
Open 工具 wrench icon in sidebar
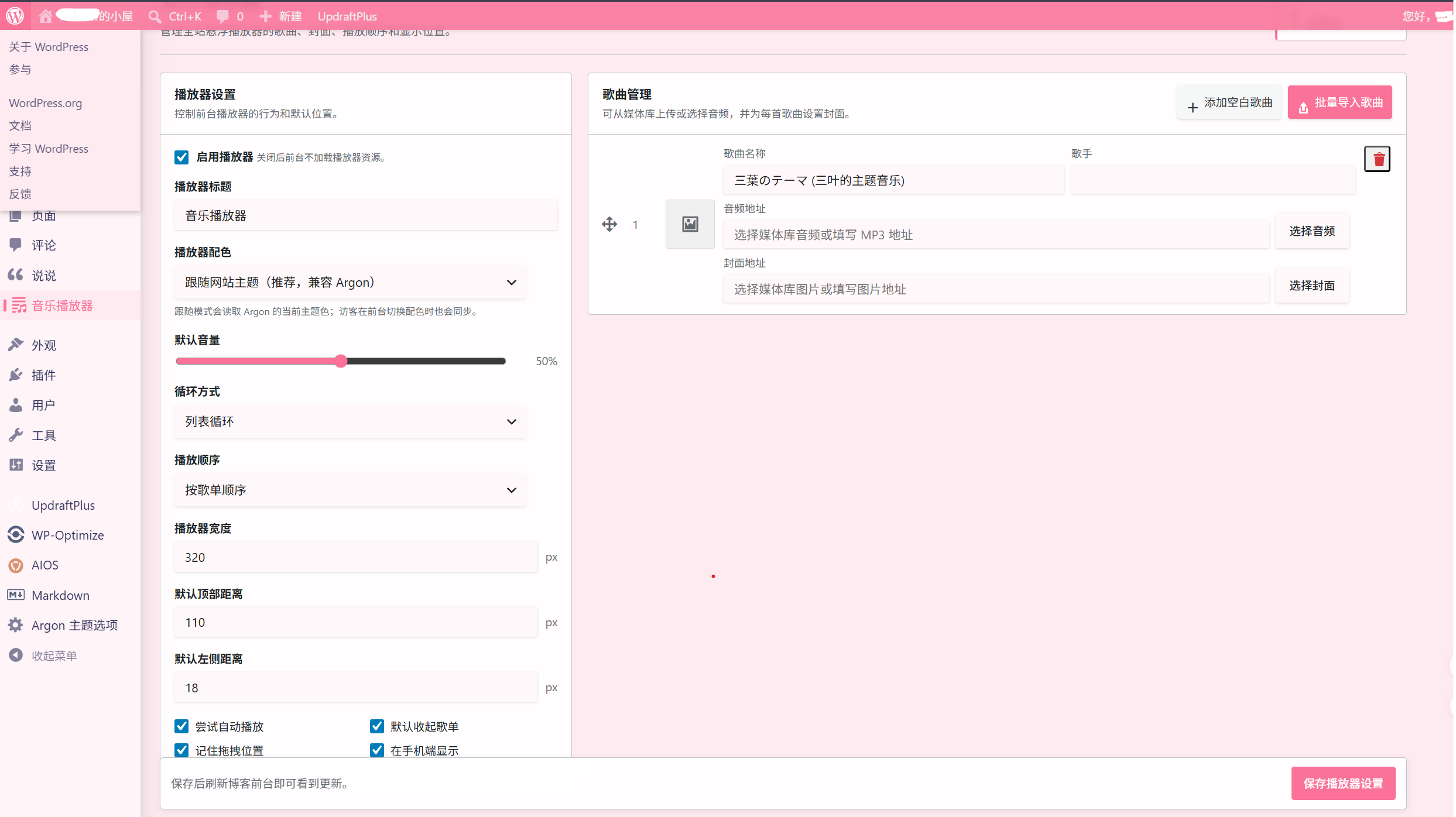click(16, 435)
